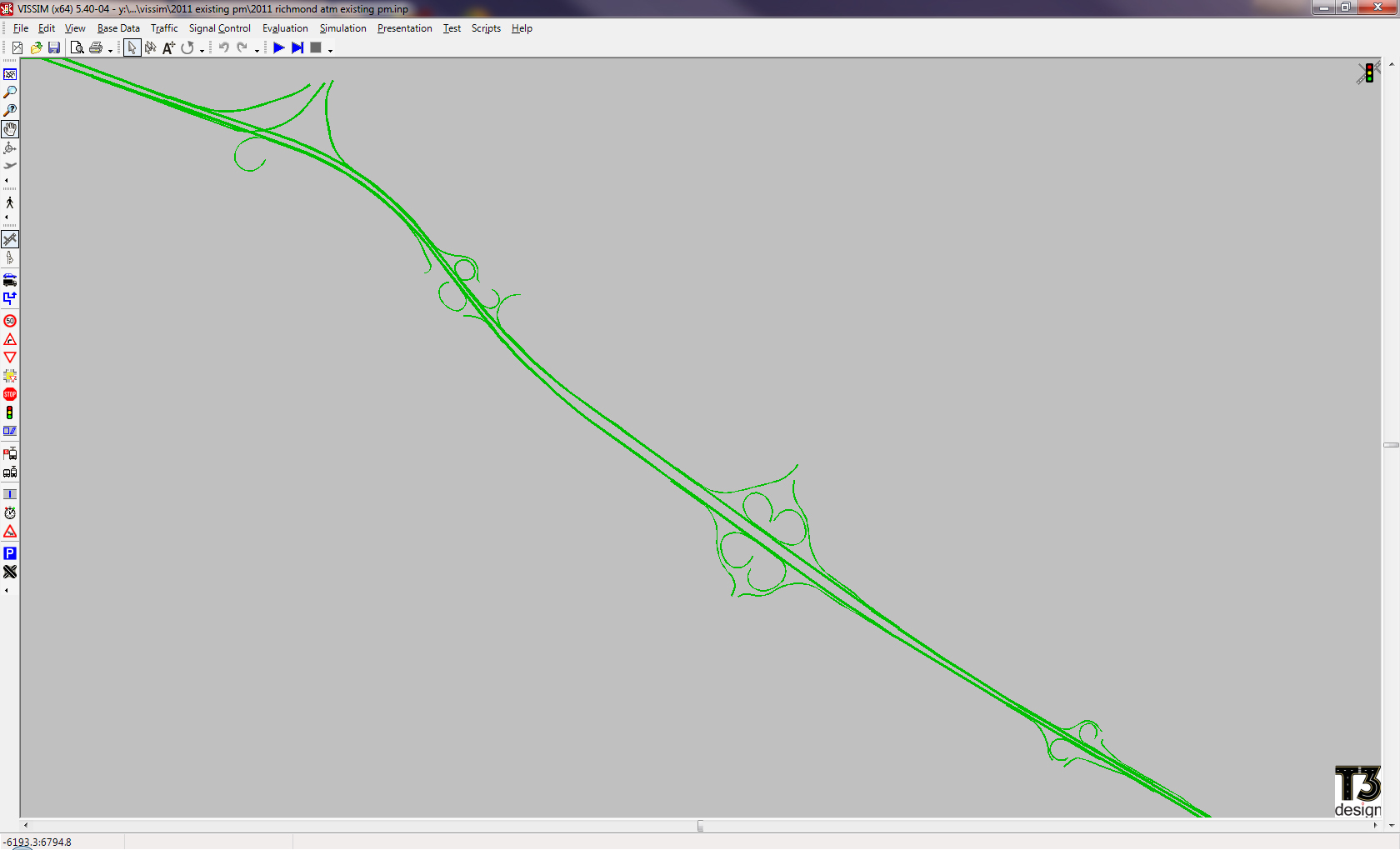This screenshot has height=850, width=1400.
Task: Create a new network file
Action: click(x=17, y=48)
